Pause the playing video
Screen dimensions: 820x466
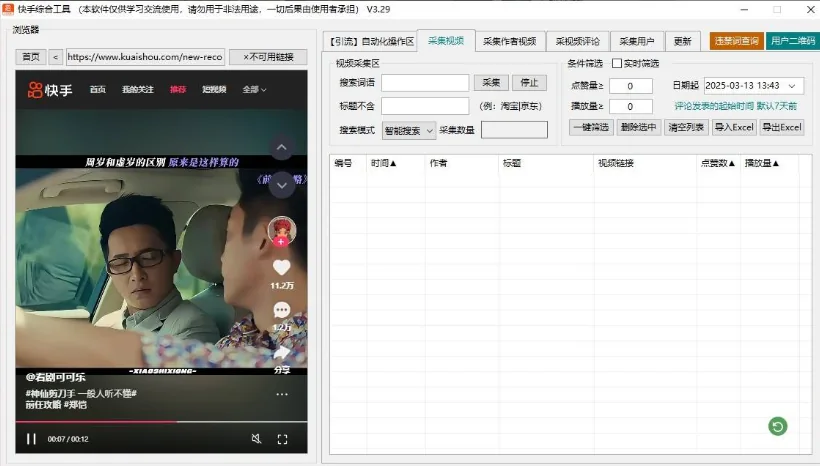[31, 439]
